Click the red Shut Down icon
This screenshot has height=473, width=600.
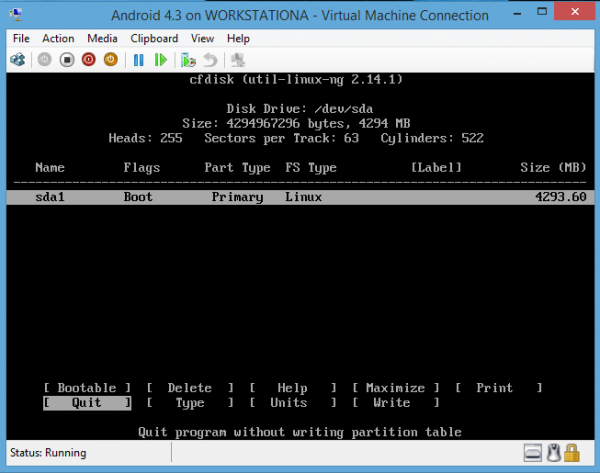(89, 60)
